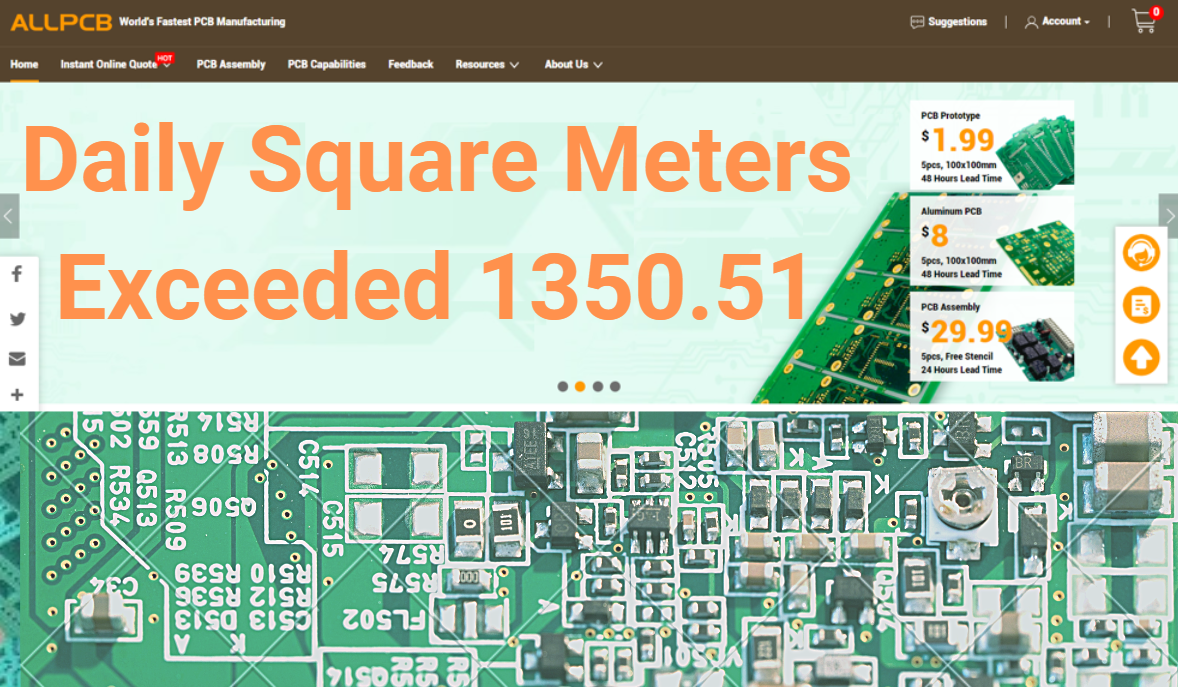Click the Suggestions chat icon
The height and width of the screenshot is (687, 1178).
tap(917, 22)
